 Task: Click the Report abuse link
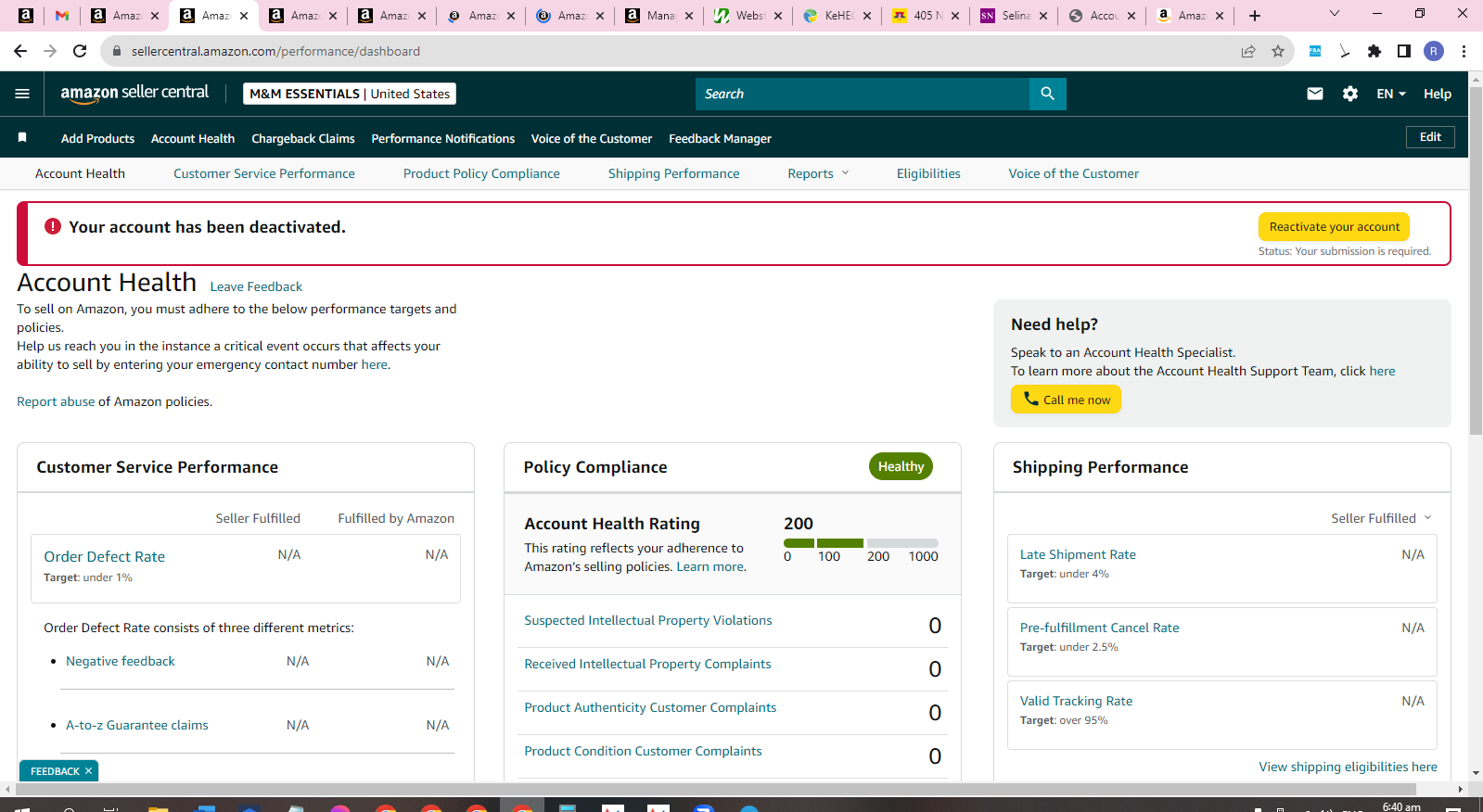pyautogui.click(x=56, y=401)
